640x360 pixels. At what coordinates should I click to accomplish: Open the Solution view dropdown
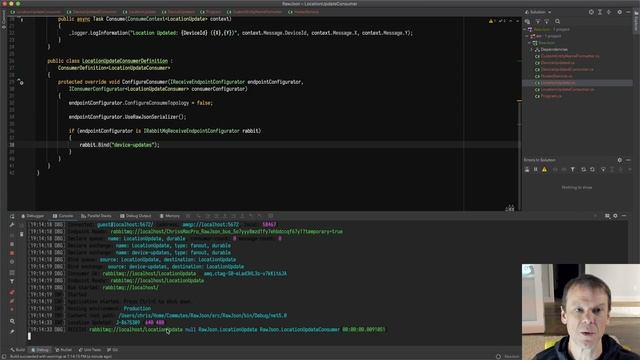click(x=538, y=12)
